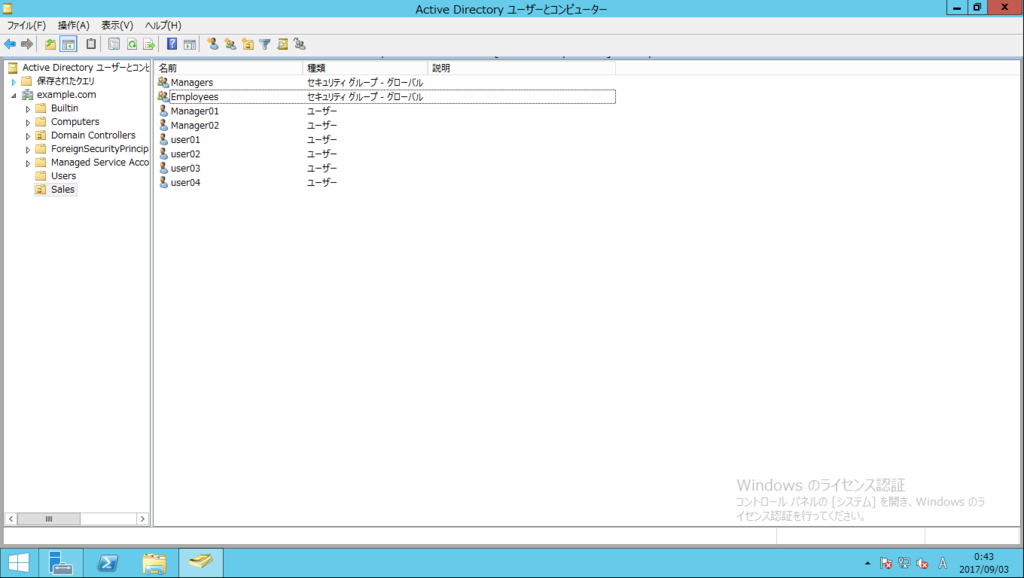Screen dimensions: 1024x578
Task: Sort by the 種類 column header
Action: [365, 68]
